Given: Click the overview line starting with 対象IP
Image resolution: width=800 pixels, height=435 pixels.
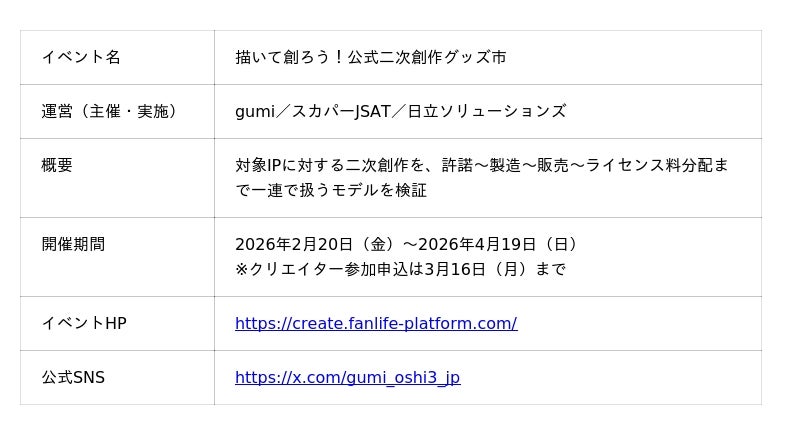Looking at the screenshot, I should [x=481, y=165].
